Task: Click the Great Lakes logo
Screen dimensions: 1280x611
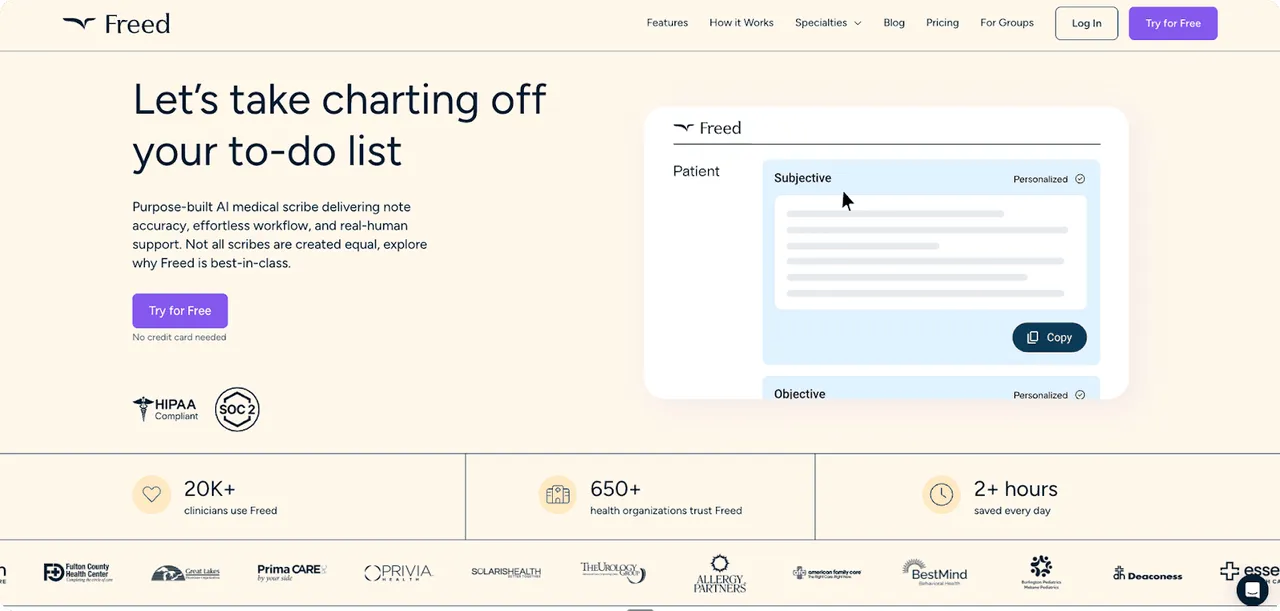Action: pyautogui.click(x=186, y=573)
